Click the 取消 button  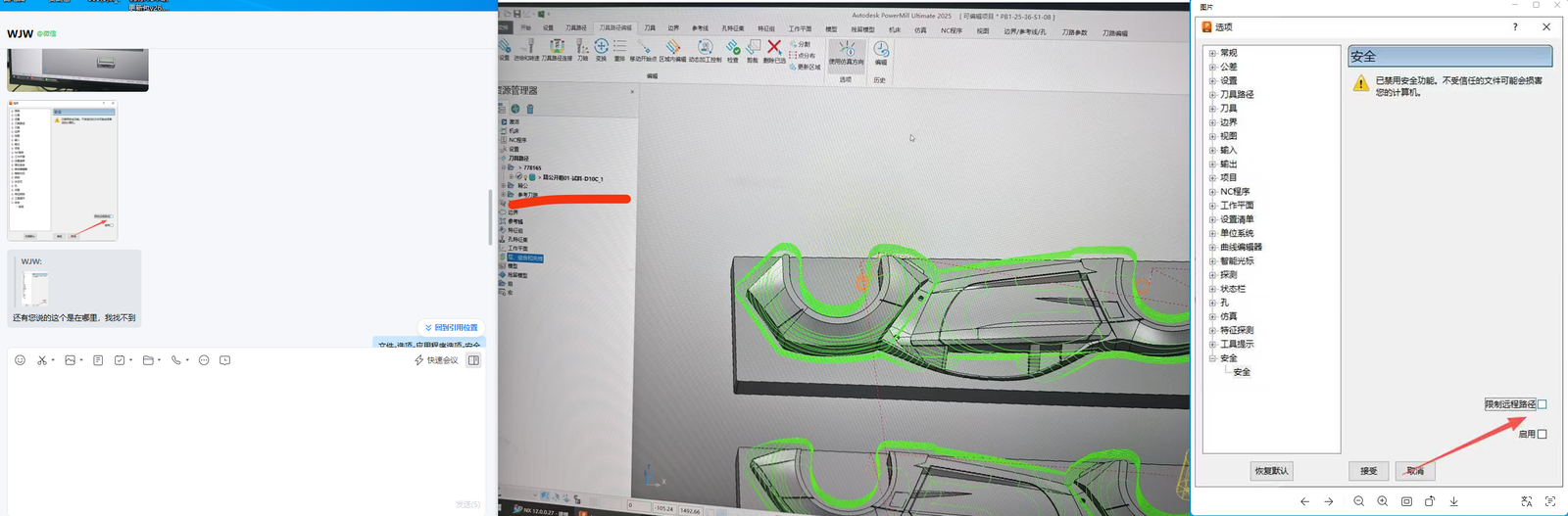pos(1415,471)
